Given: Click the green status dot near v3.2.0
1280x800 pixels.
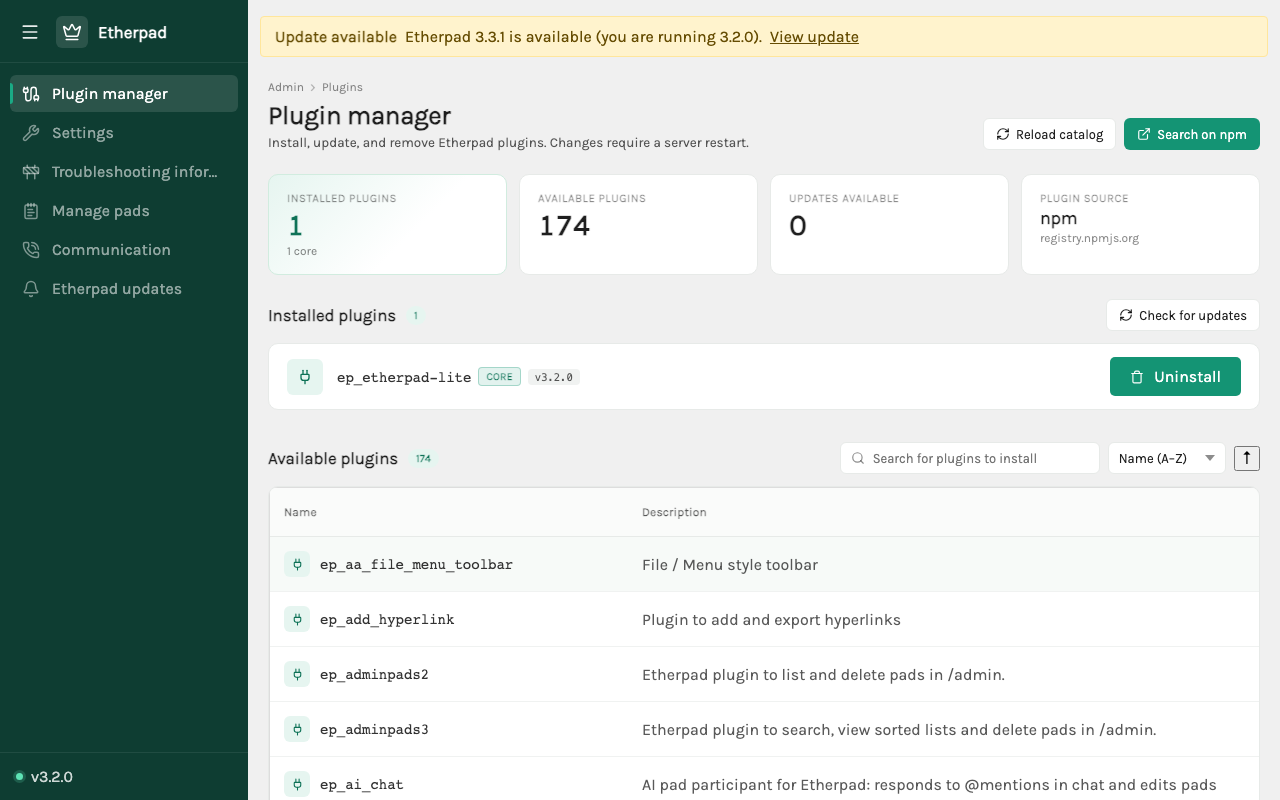Looking at the screenshot, I should [x=19, y=776].
